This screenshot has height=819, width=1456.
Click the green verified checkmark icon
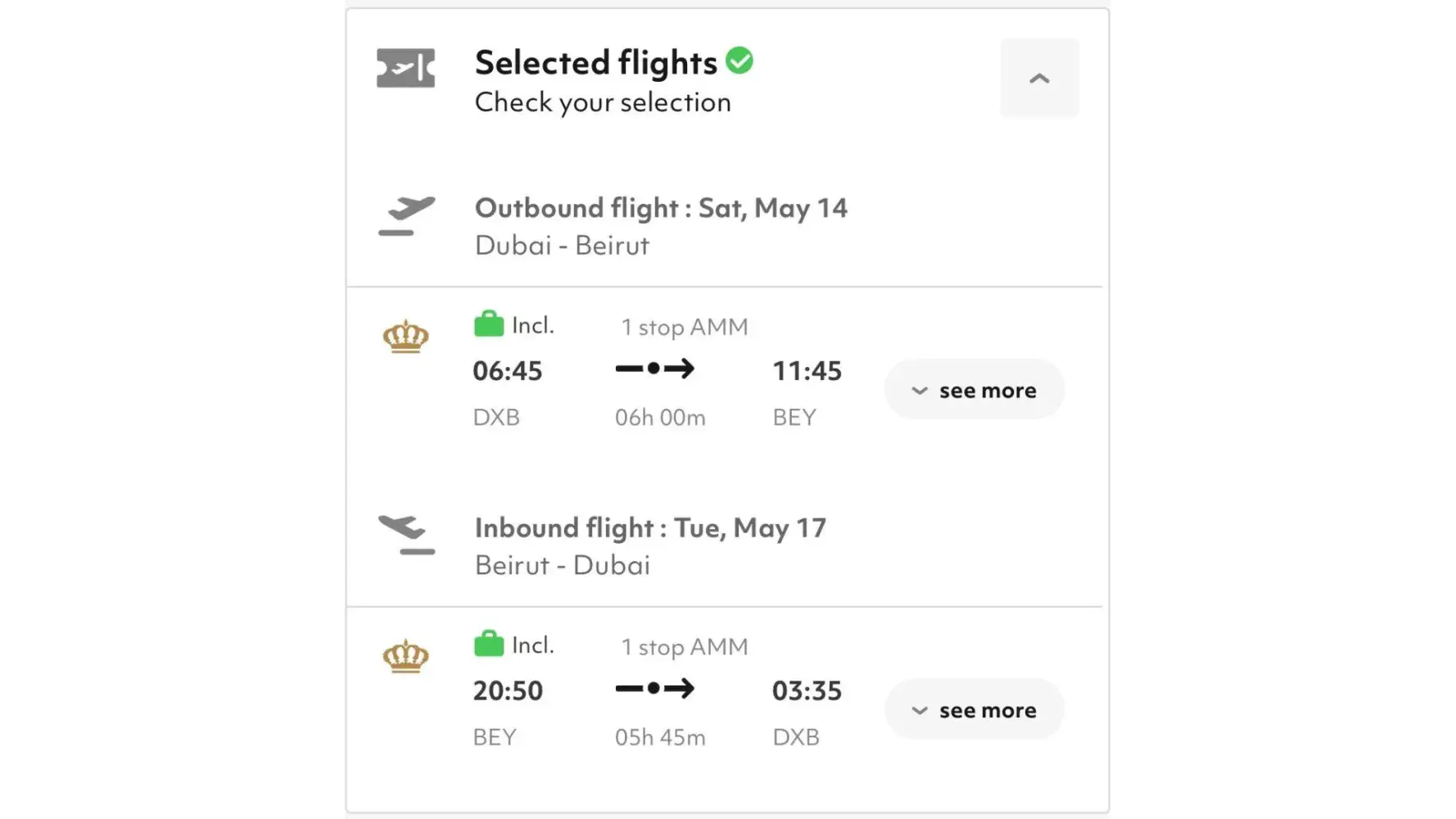739,61
